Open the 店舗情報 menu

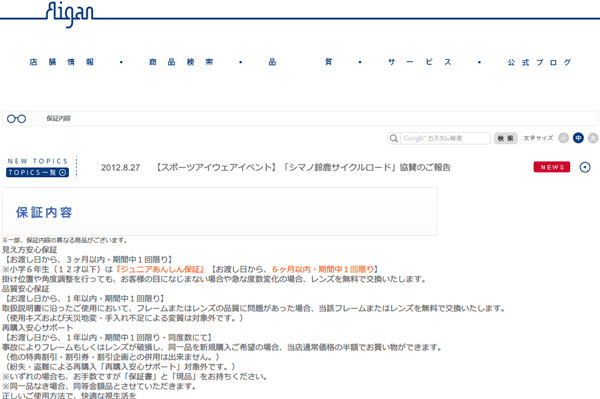(62, 62)
